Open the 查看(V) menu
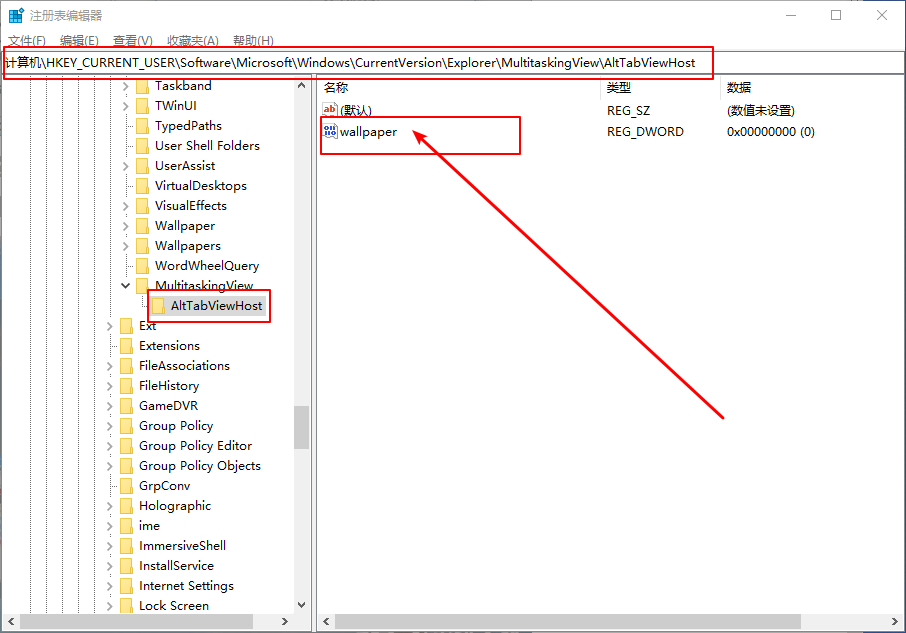 coord(132,40)
